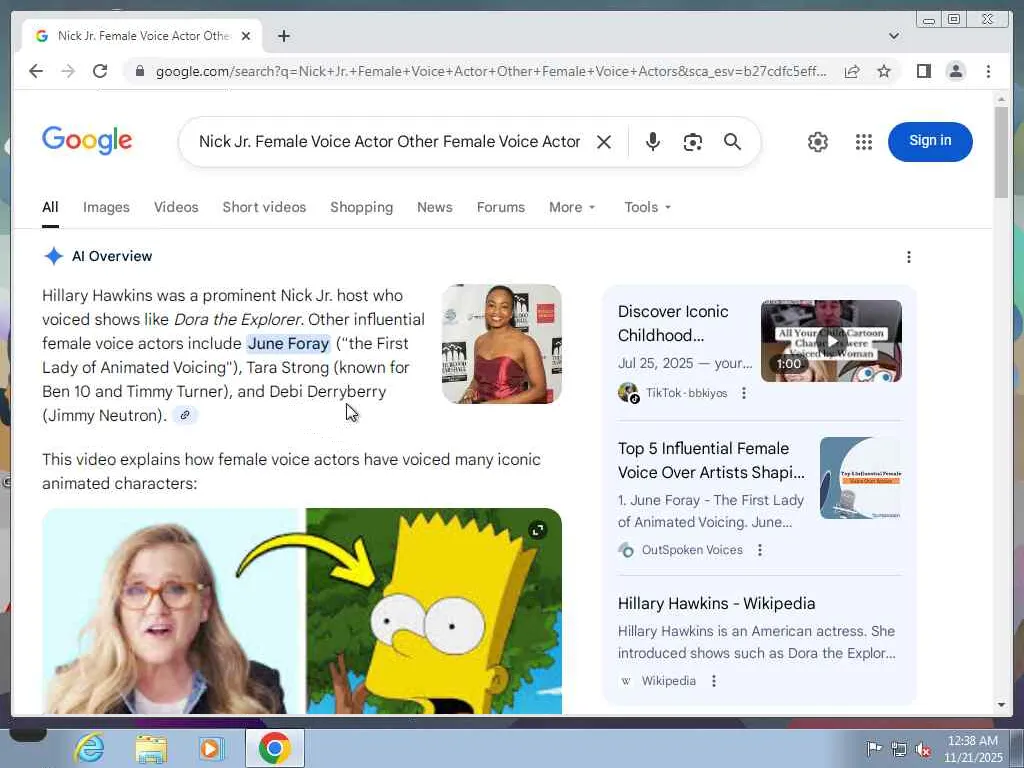This screenshot has width=1024, height=768.
Task: Open Windows Media Player taskbar icon
Action: pos(211,748)
